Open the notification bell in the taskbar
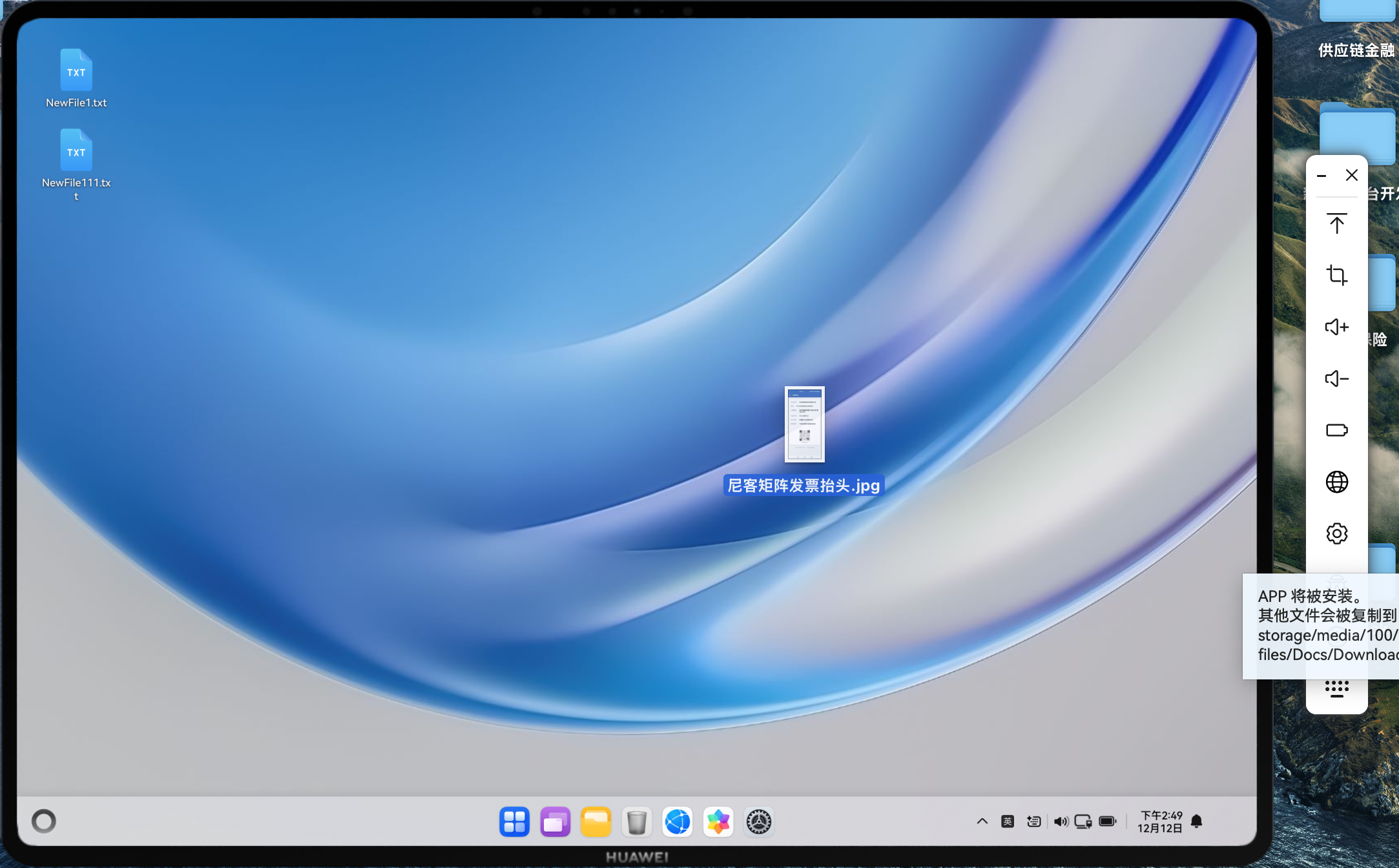 click(x=1196, y=821)
